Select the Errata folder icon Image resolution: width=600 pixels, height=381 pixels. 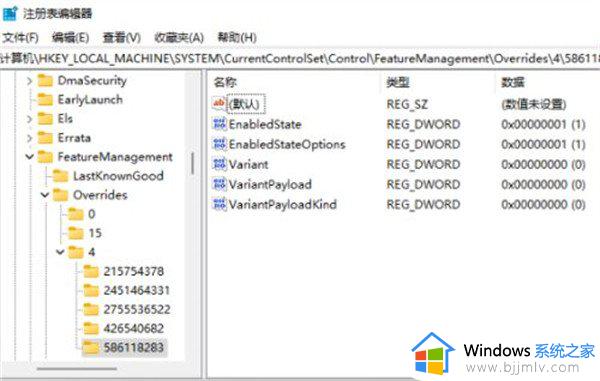(x=45, y=138)
